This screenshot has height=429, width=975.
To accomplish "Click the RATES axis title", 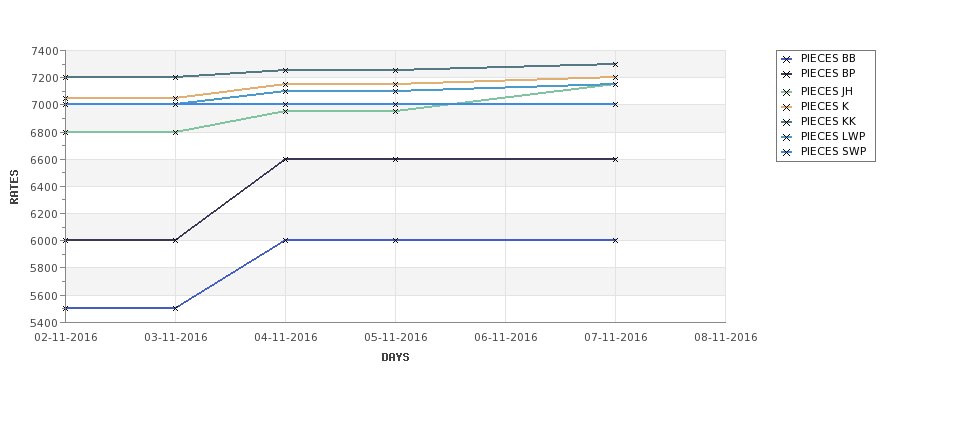I will click(14, 187).
